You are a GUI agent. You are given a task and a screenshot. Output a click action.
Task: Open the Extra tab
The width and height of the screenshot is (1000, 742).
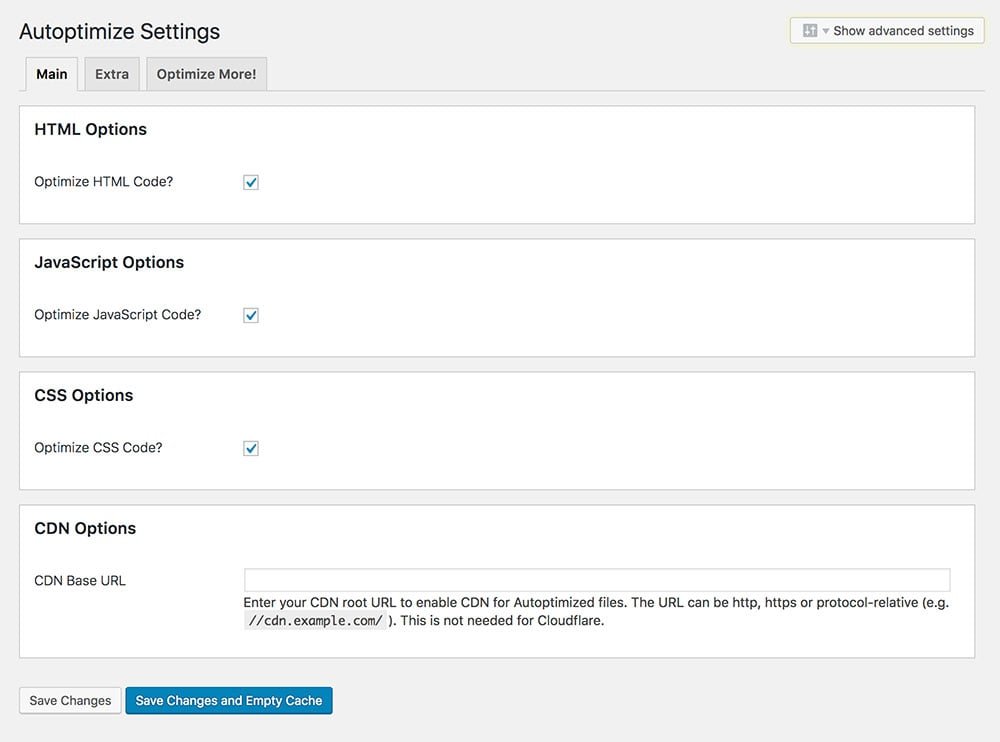(112, 74)
